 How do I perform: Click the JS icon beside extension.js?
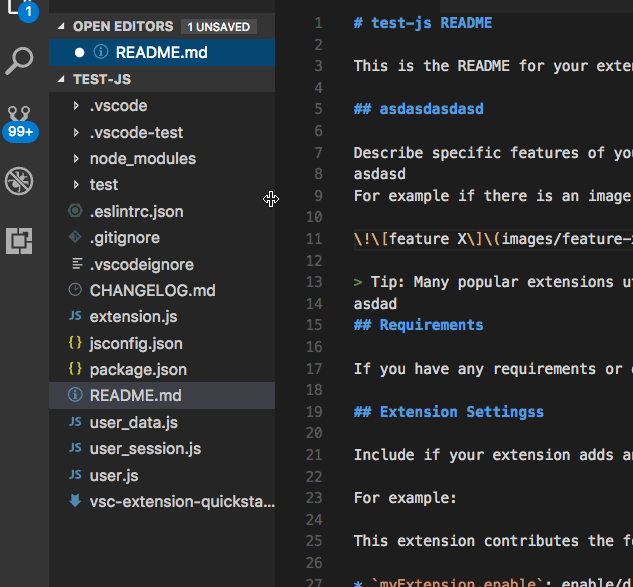pos(75,316)
